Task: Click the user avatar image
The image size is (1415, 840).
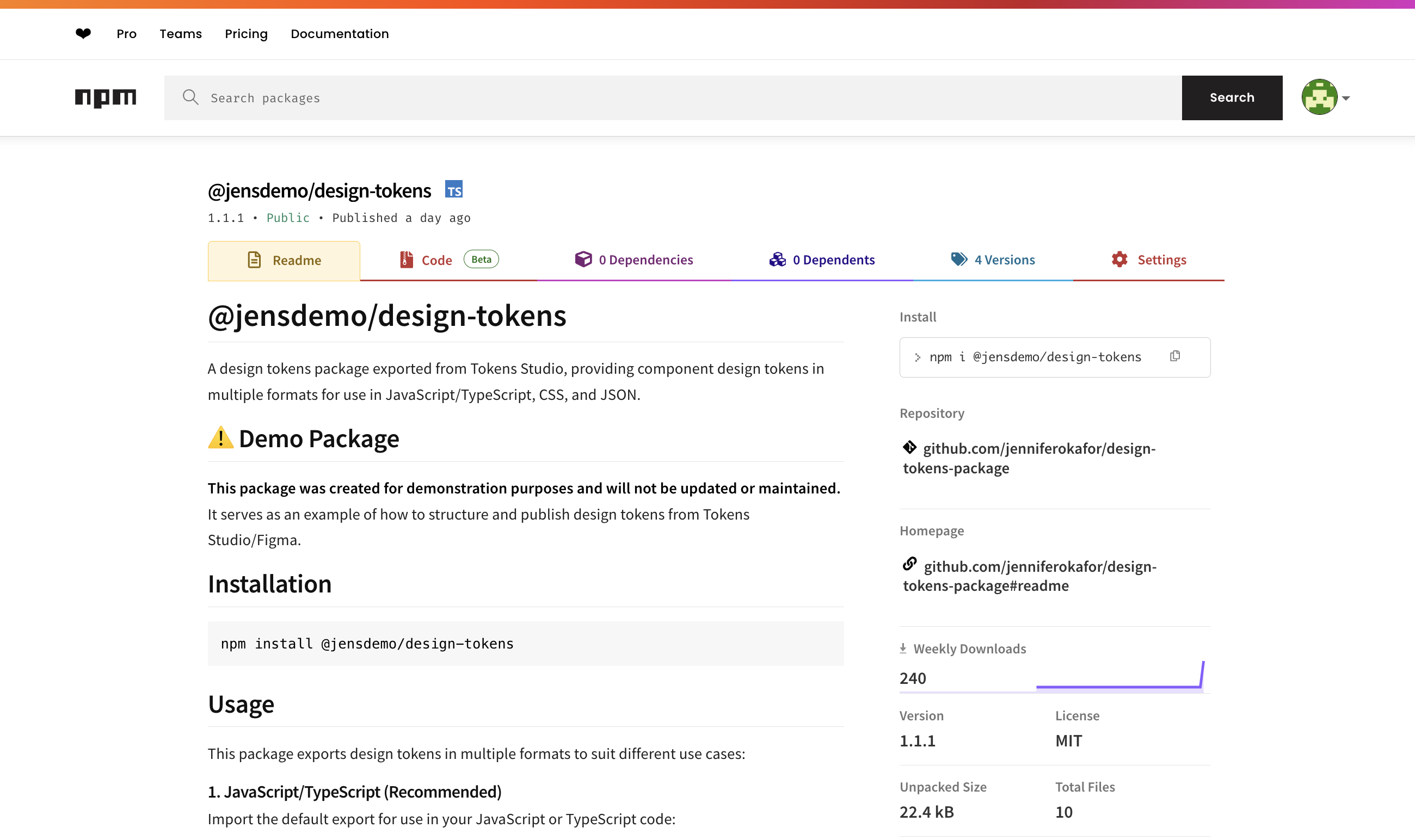Action: tap(1319, 97)
